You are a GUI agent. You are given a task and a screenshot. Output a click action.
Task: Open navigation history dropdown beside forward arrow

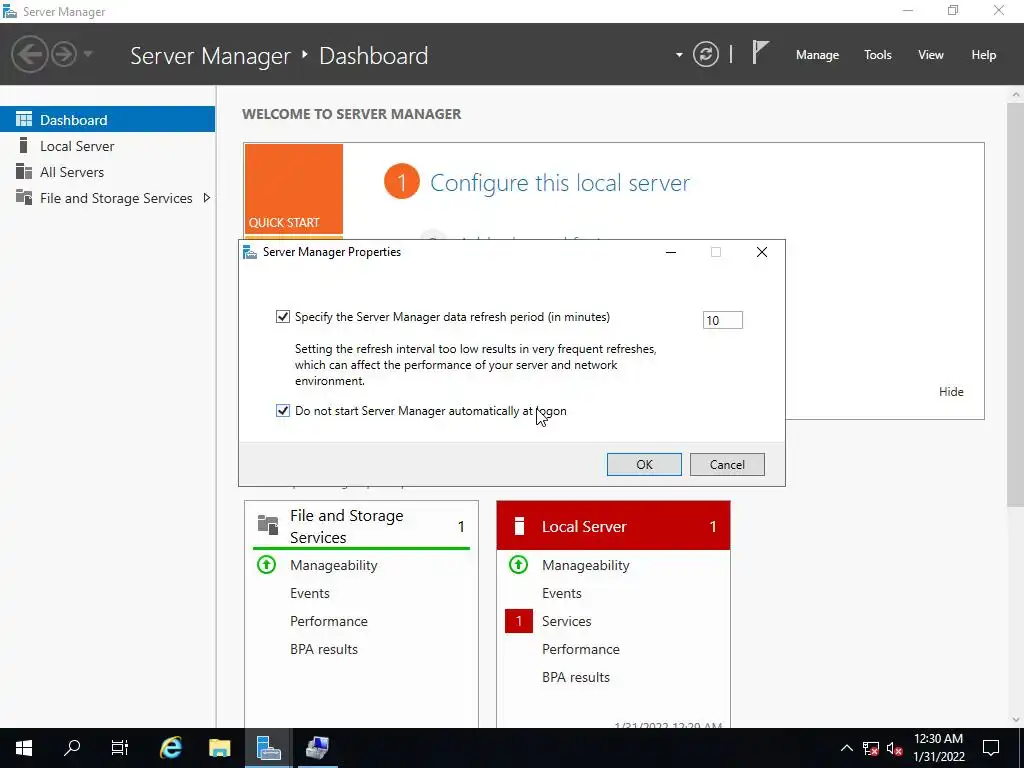click(x=88, y=54)
